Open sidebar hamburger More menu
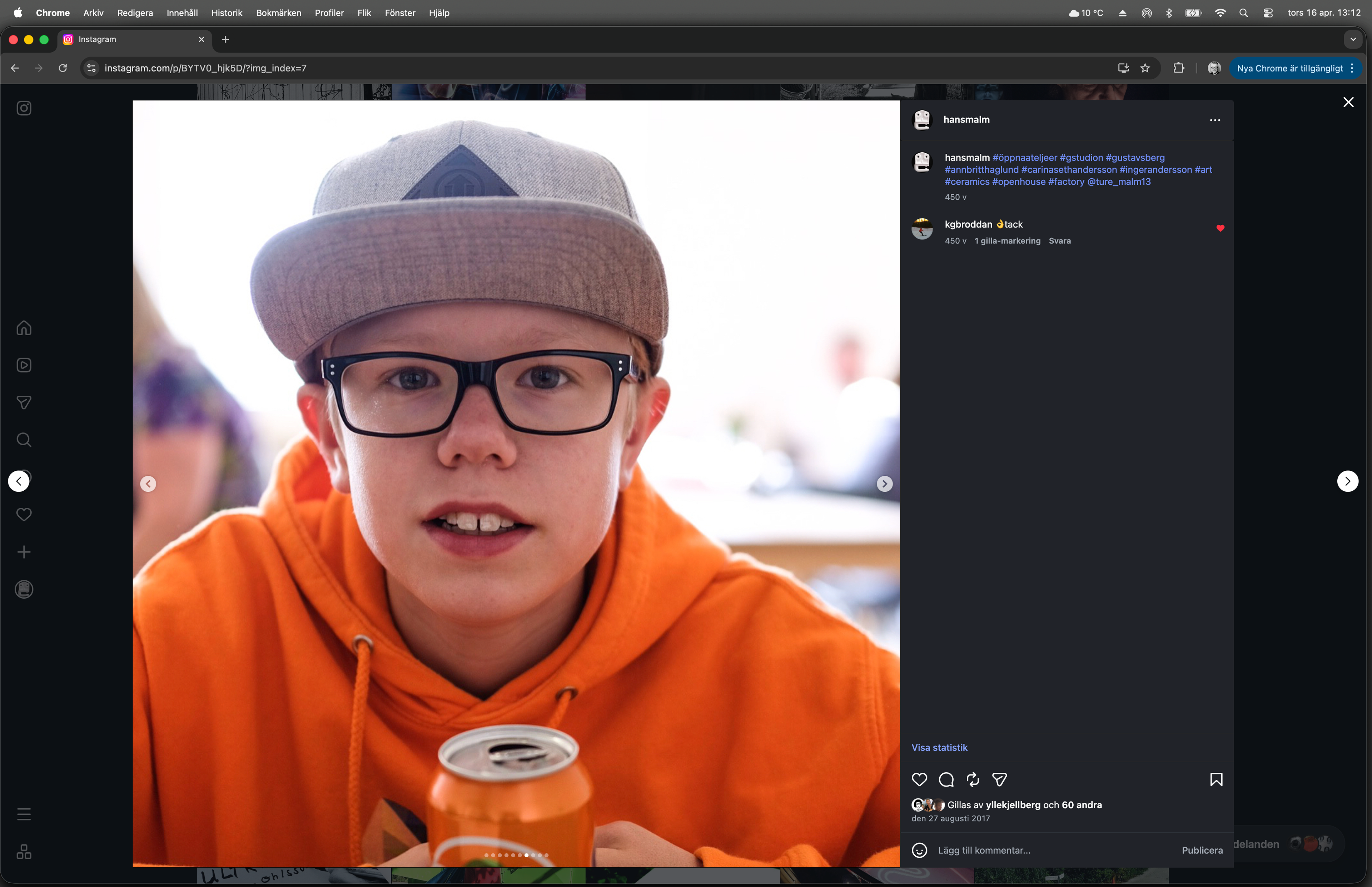Viewport: 1372px width, 887px height. [24, 814]
